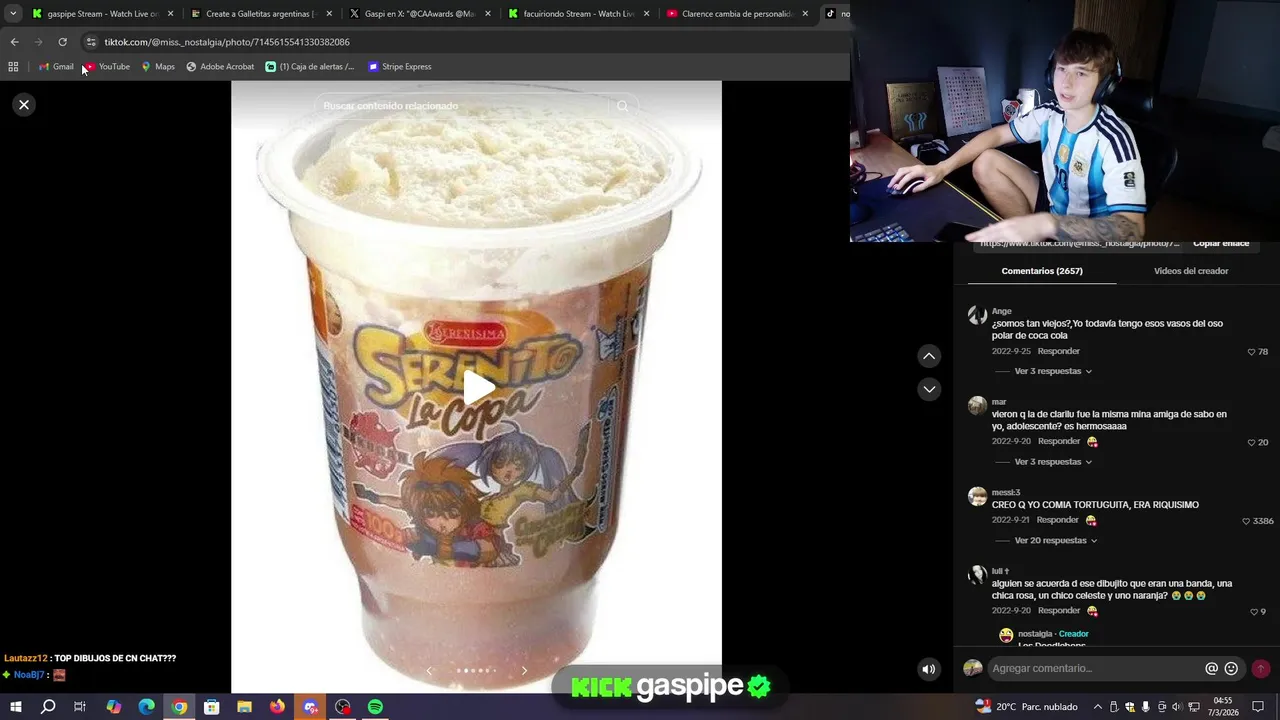Like messi:3's comment with heart icon

coord(1246,521)
